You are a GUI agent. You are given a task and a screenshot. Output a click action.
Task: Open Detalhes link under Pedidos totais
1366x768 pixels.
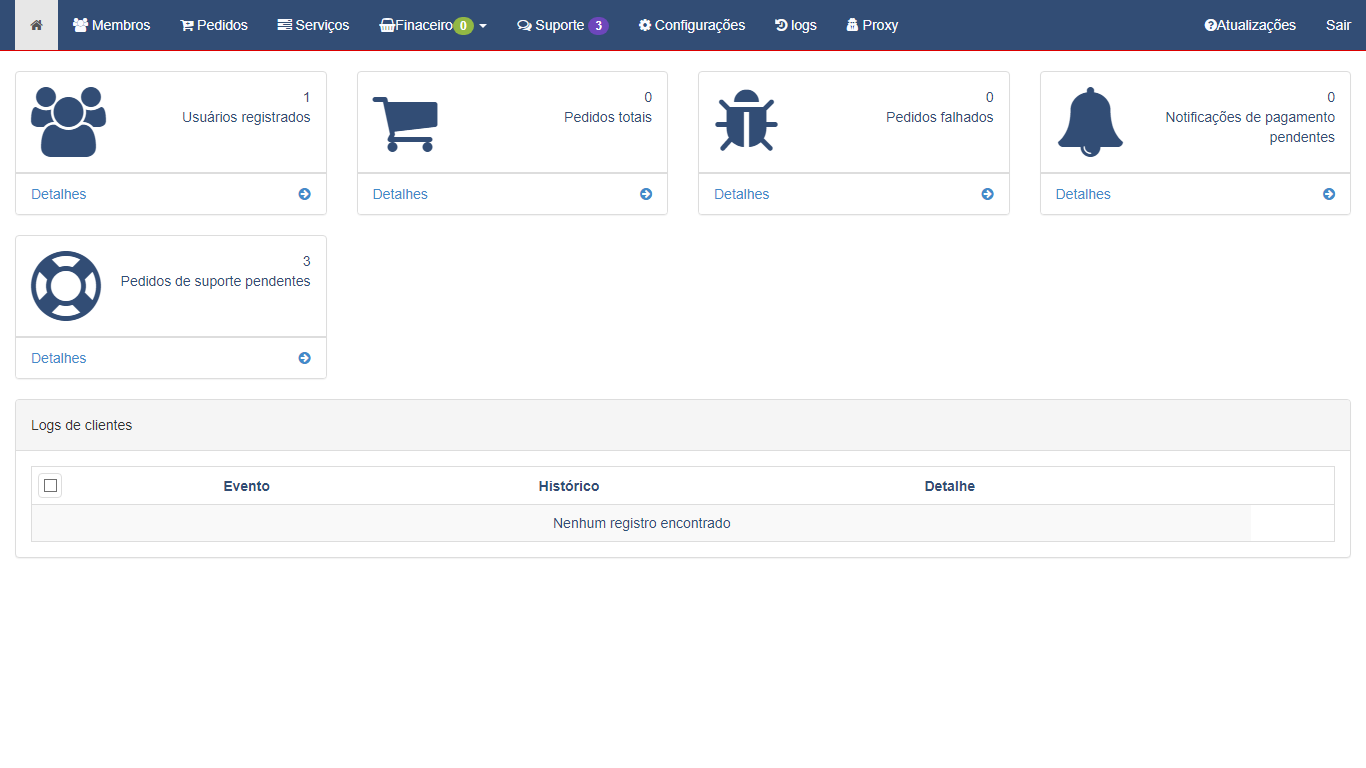pyautogui.click(x=400, y=194)
